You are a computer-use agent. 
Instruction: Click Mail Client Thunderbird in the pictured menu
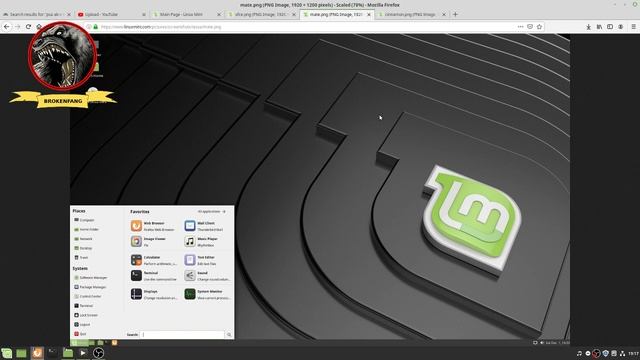[207, 226]
